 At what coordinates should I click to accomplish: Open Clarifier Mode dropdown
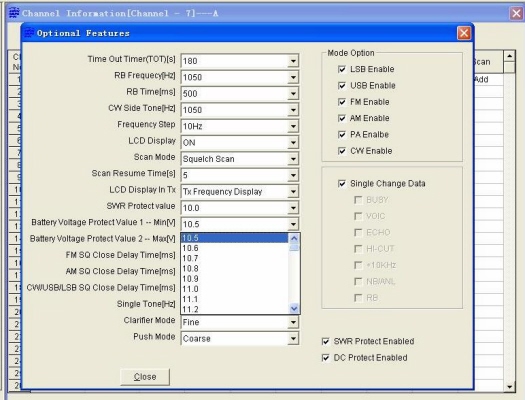coord(293,322)
